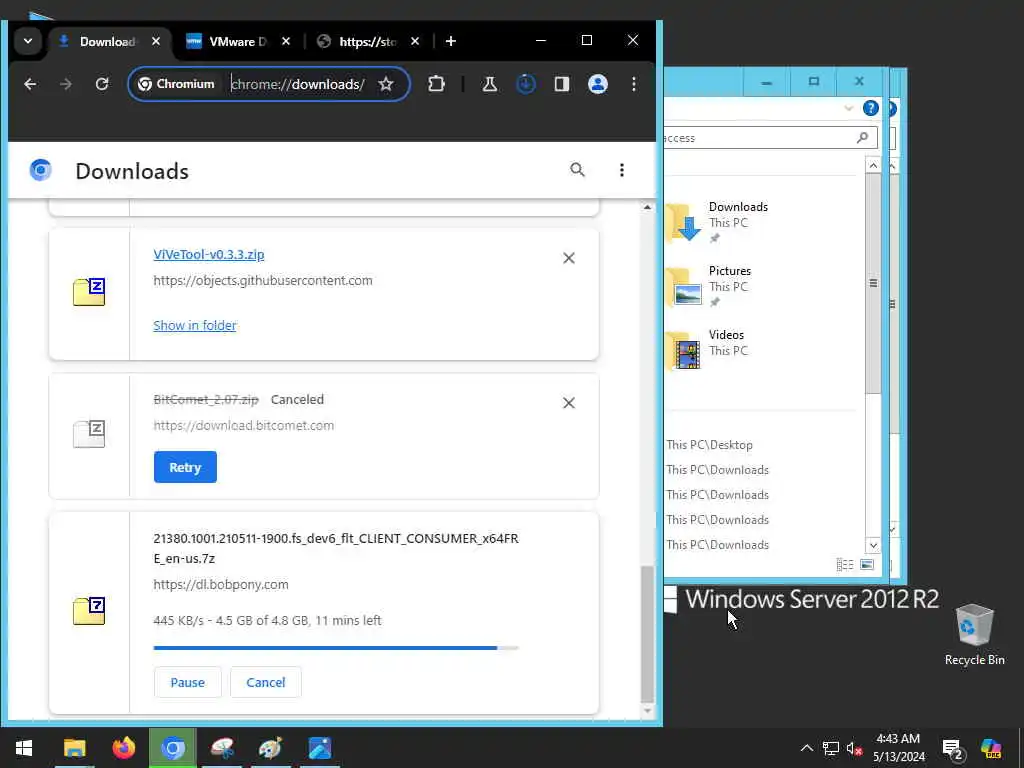Open the downloads bubble toolbar icon

coord(526,84)
